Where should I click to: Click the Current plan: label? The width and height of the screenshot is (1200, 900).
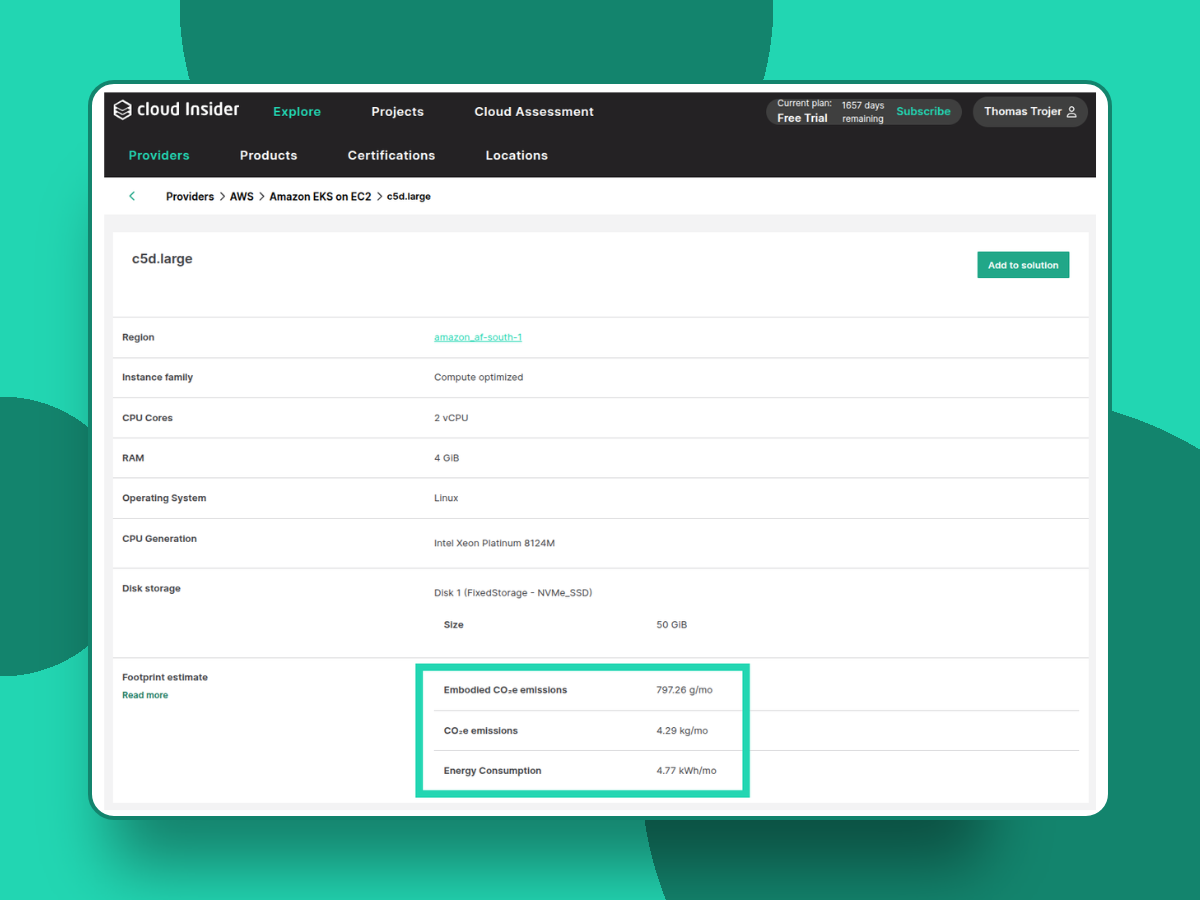[804, 103]
